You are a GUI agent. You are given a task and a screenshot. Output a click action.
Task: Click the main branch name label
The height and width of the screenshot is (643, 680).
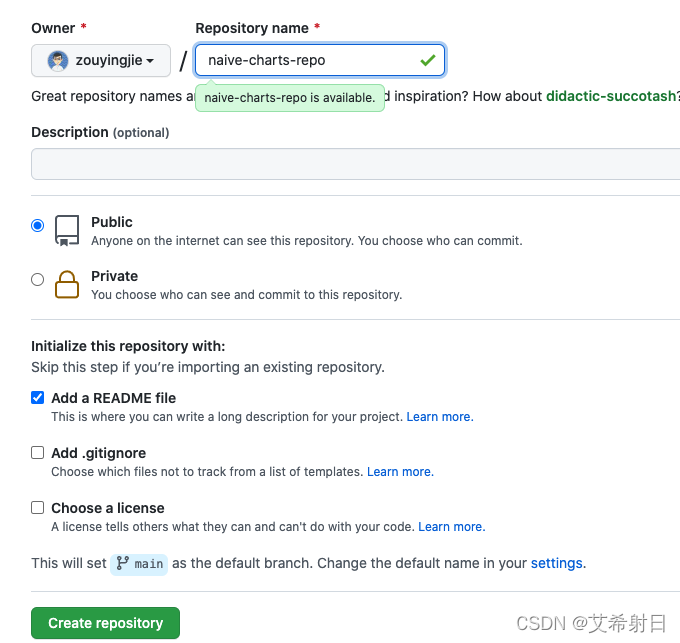tap(149, 564)
